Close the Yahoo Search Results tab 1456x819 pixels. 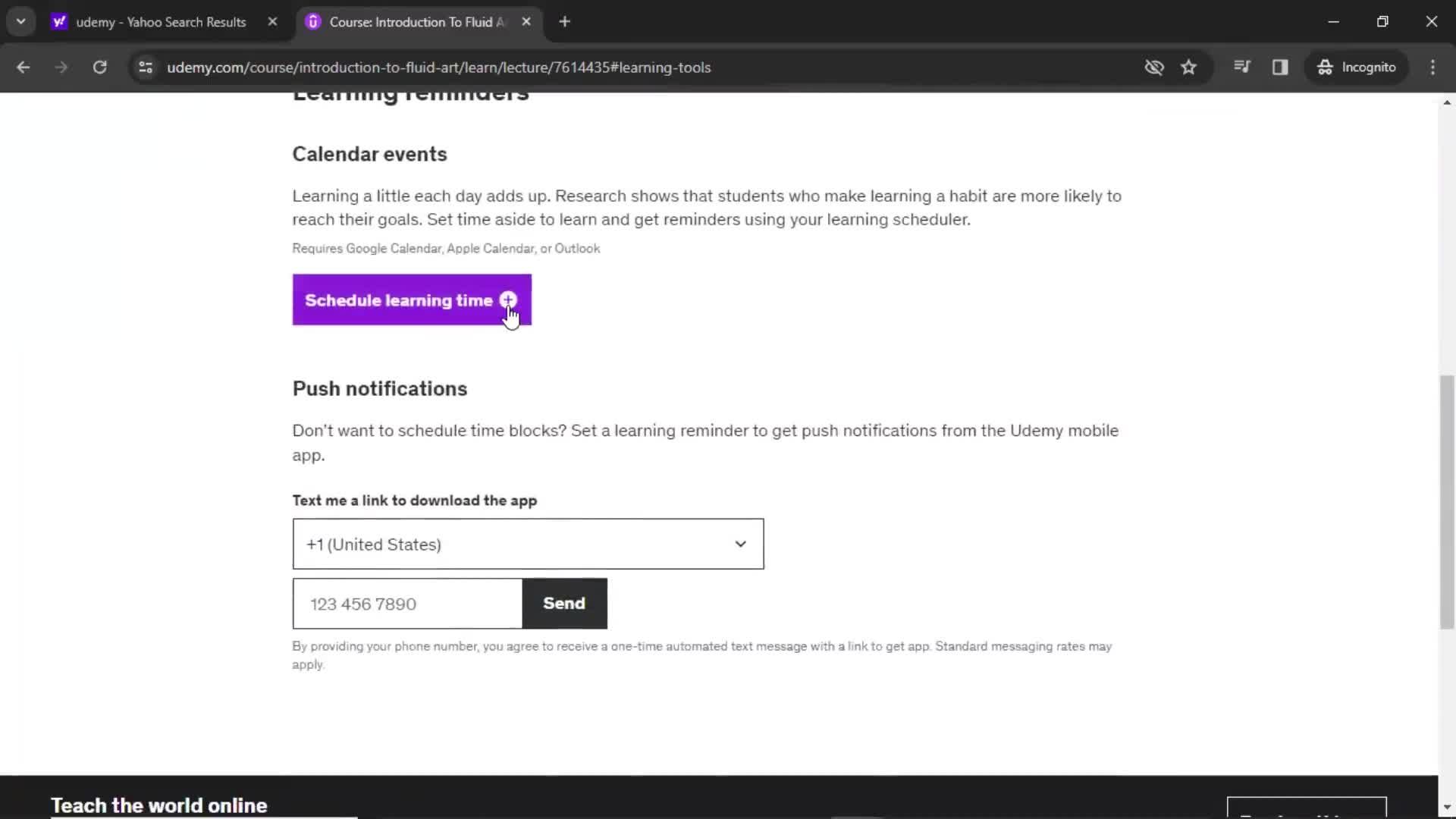point(273,22)
